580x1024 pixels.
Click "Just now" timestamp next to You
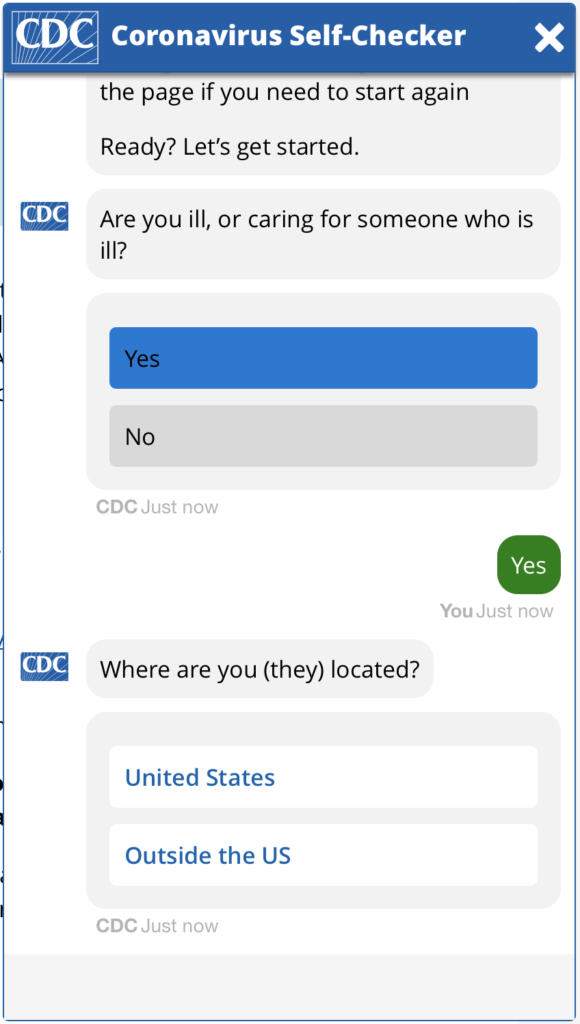pyautogui.click(x=515, y=611)
